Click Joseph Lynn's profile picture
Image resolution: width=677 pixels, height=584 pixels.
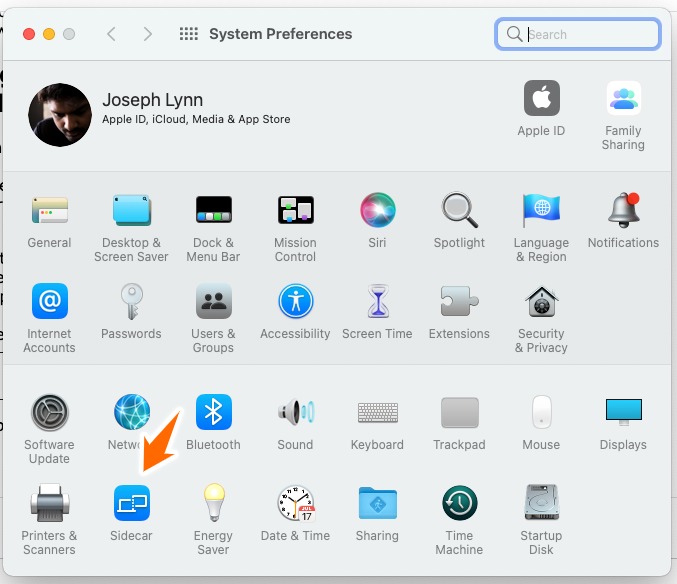click(x=60, y=115)
